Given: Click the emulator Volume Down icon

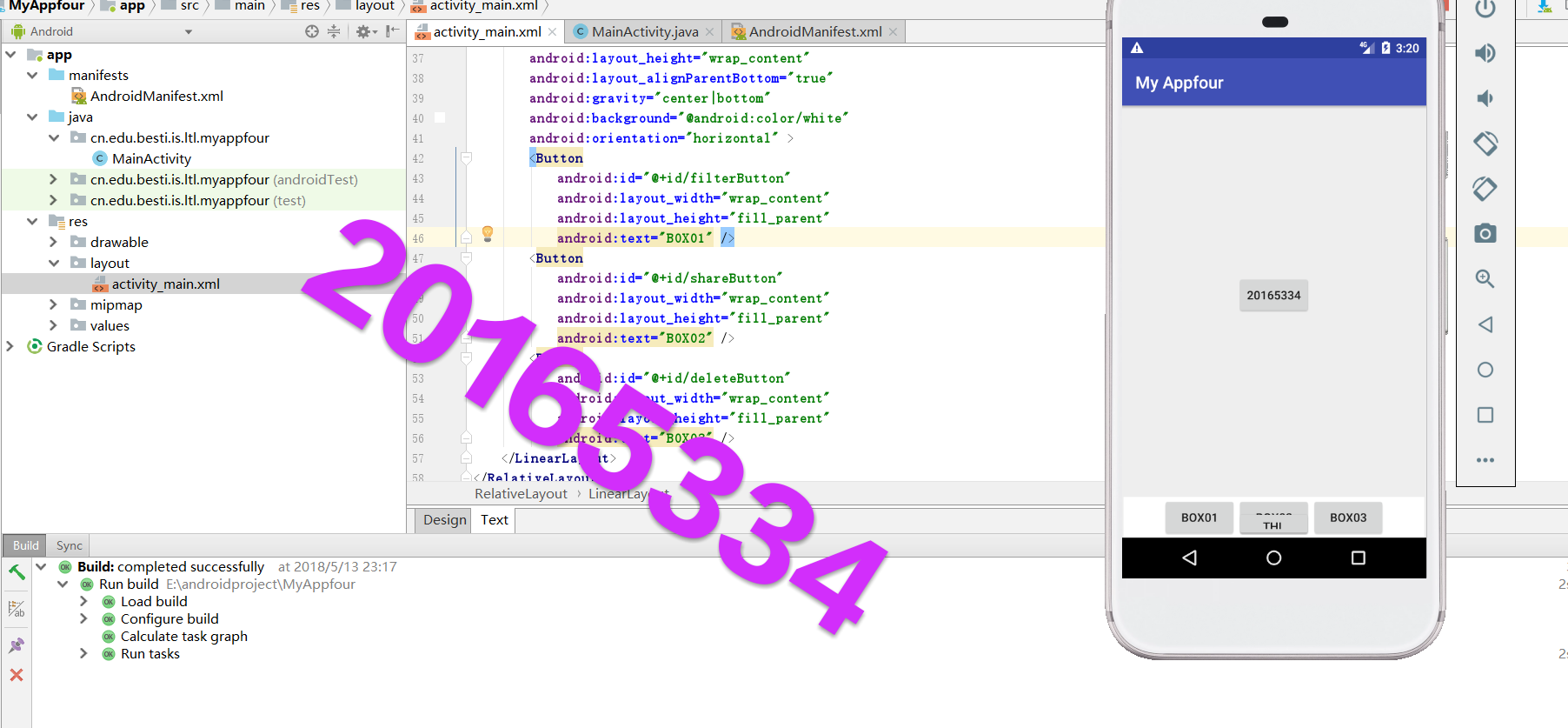Looking at the screenshot, I should coord(1485,98).
